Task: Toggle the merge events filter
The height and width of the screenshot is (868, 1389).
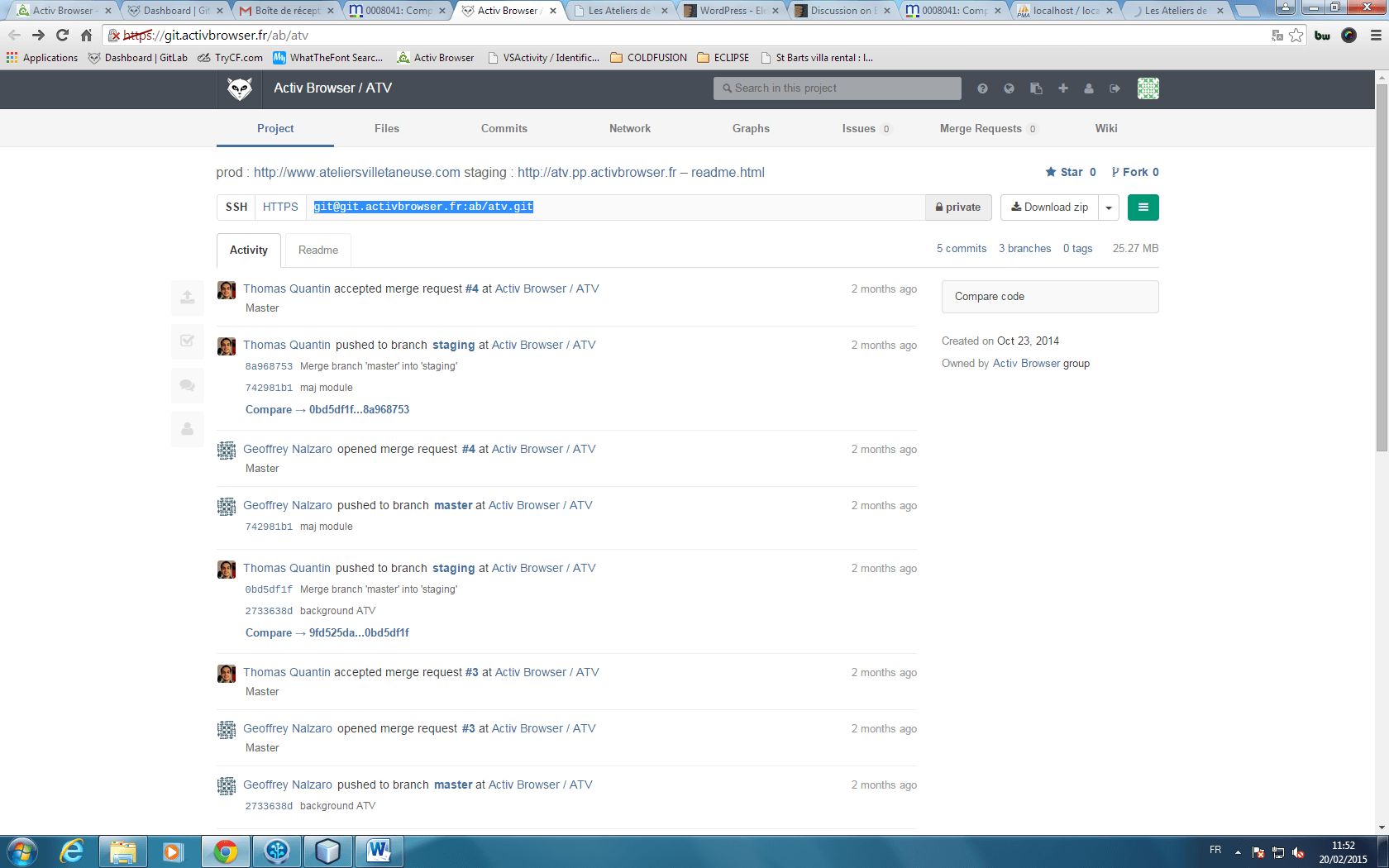Action: (188, 341)
